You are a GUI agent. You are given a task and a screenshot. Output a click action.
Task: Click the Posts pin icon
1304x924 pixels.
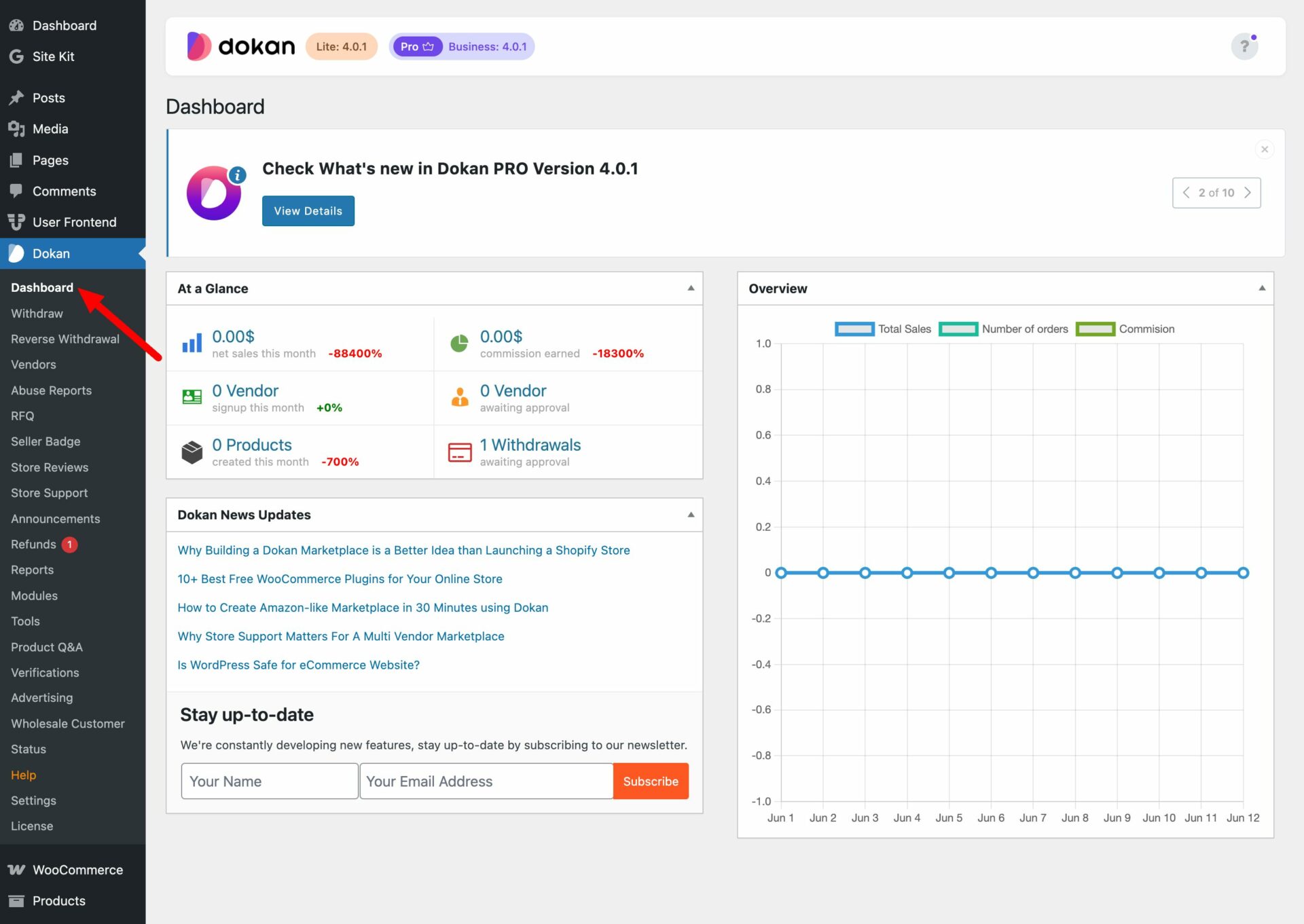(x=16, y=98)
